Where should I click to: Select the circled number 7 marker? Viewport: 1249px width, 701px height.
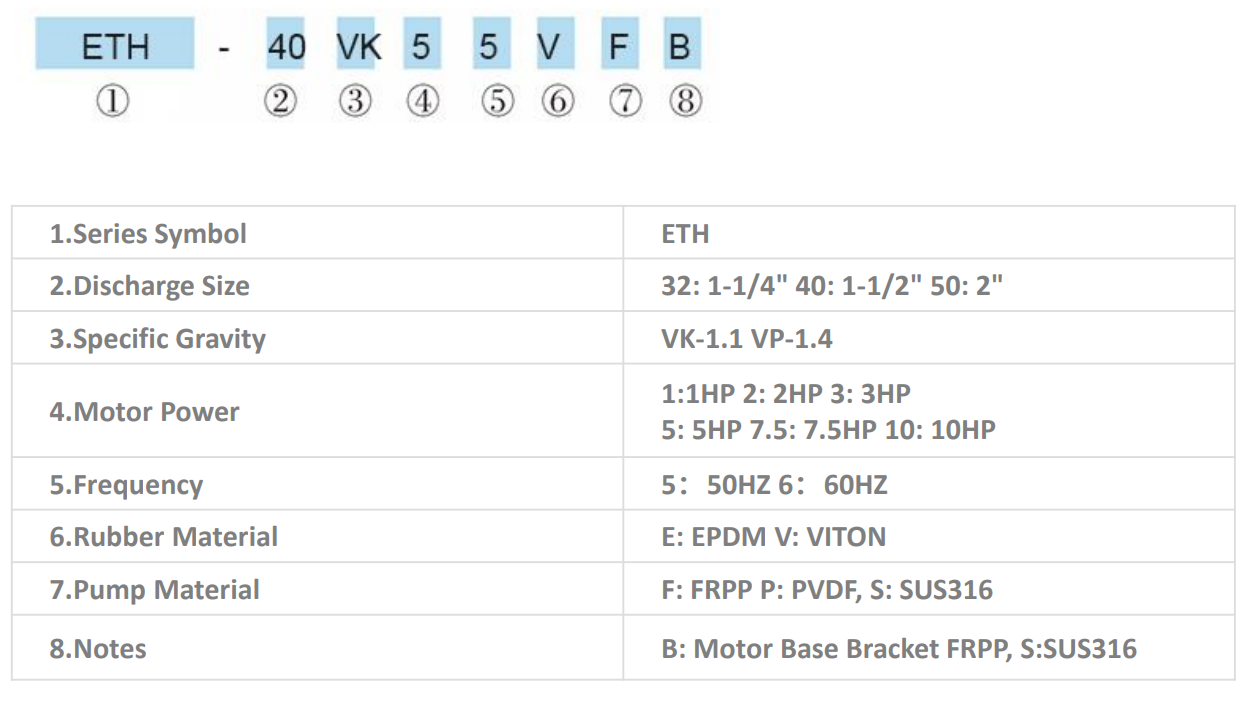(x=625, y=102)
